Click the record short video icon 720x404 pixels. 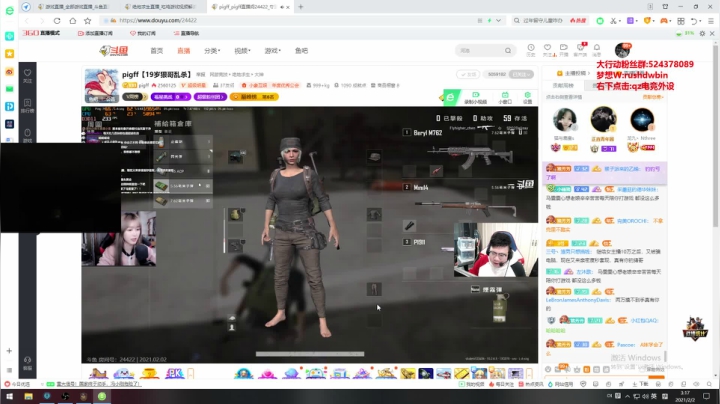tap(475, 97)
